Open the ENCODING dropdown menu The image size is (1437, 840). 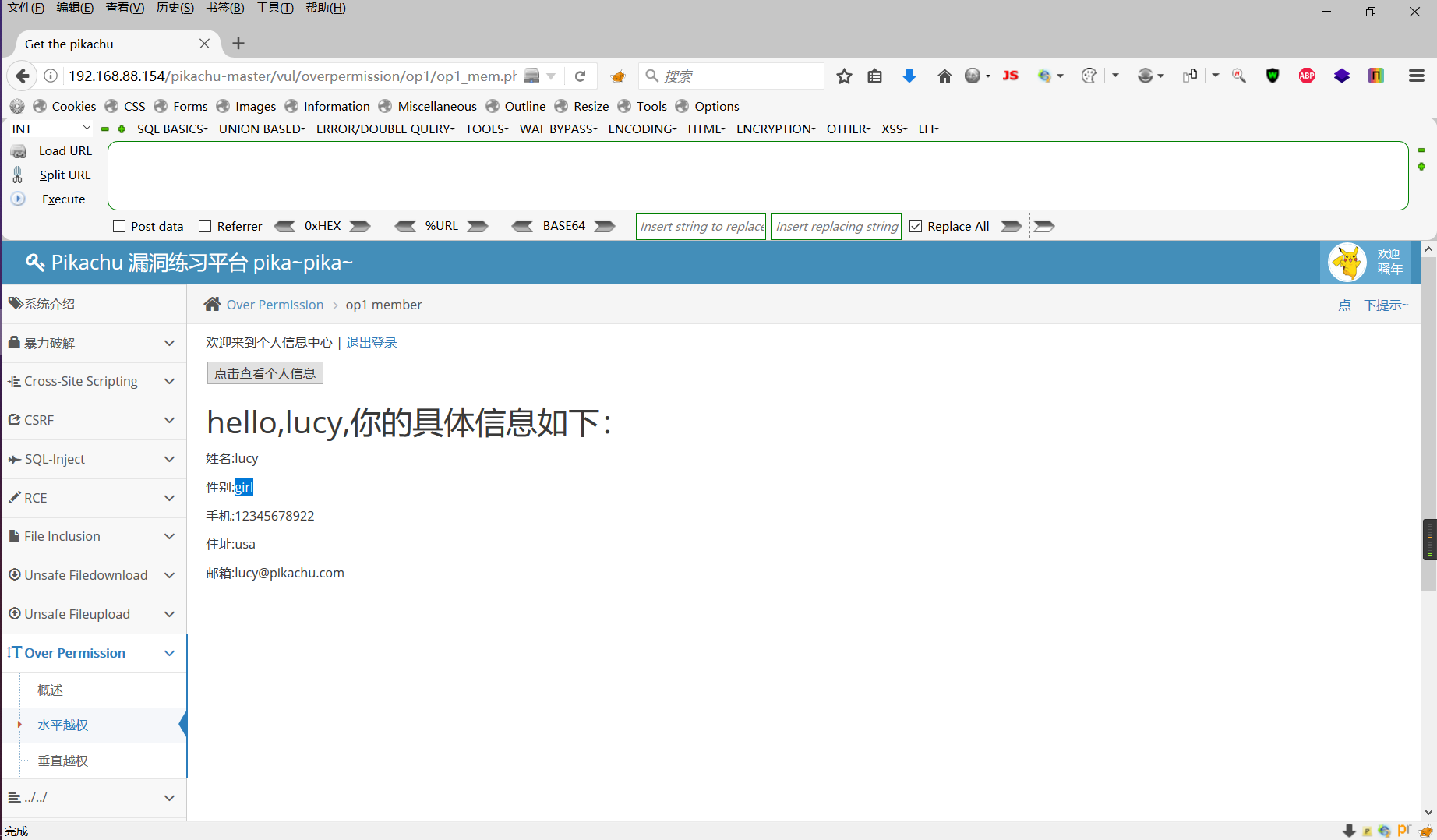[x=641, y=129]
